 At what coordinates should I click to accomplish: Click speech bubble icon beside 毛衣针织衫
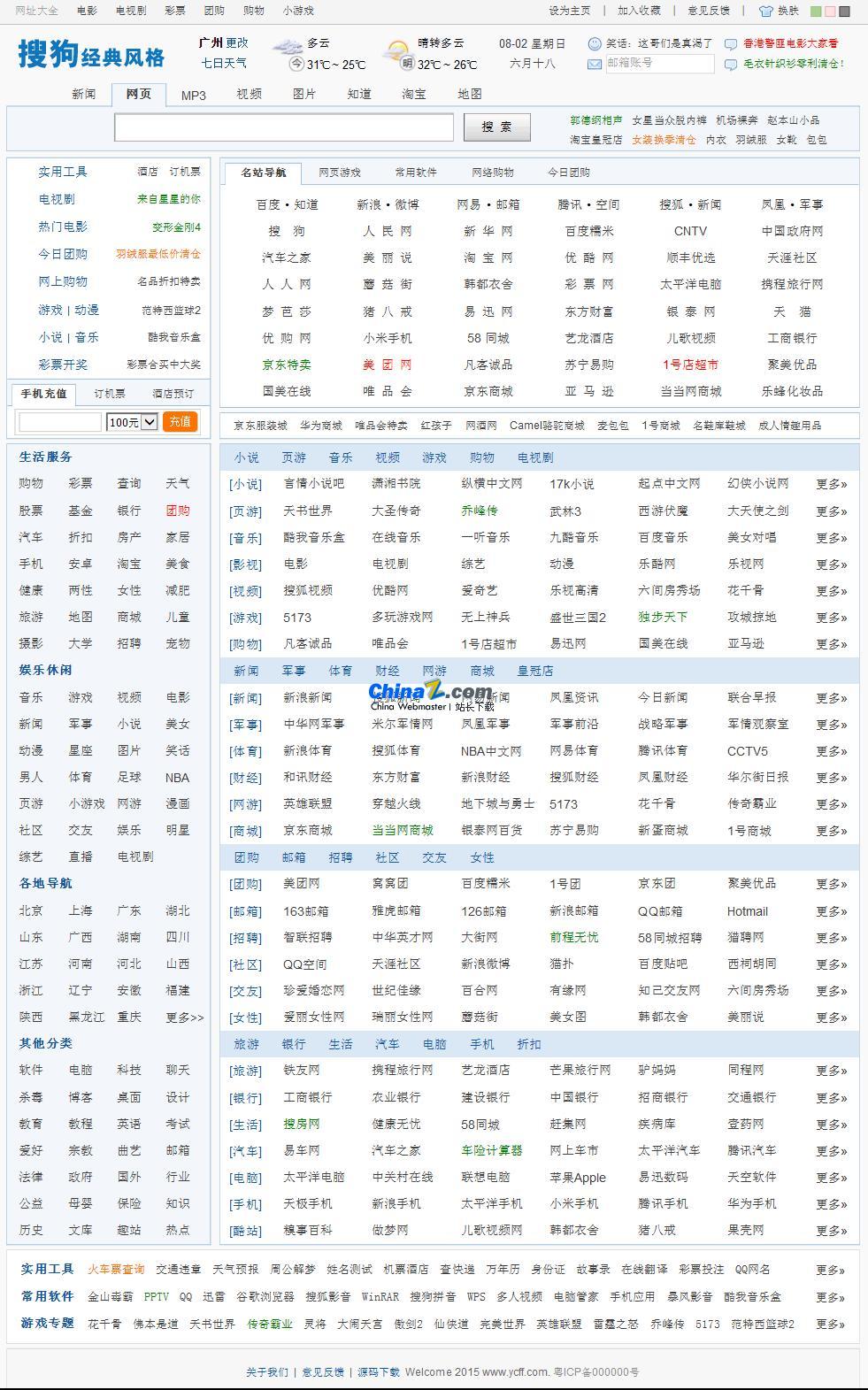tap(731, 64)
